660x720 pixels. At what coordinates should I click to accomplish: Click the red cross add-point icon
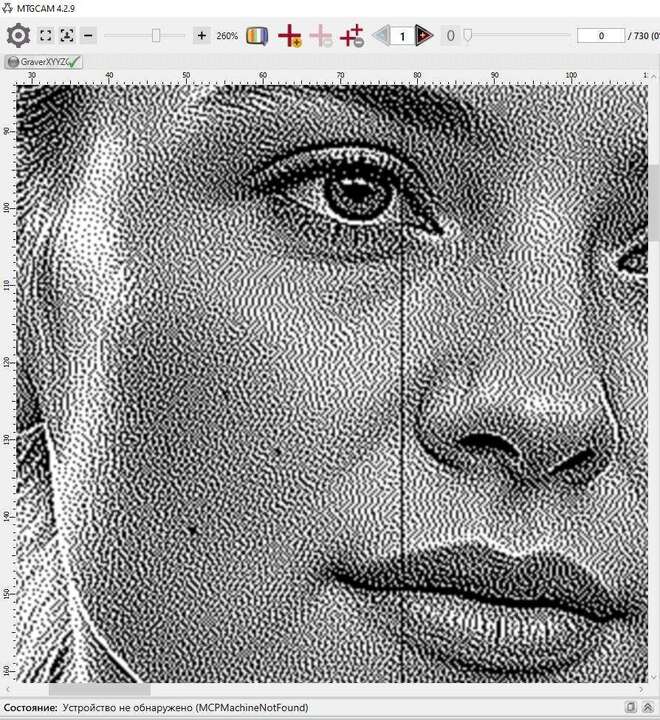(x=290, y=36)
